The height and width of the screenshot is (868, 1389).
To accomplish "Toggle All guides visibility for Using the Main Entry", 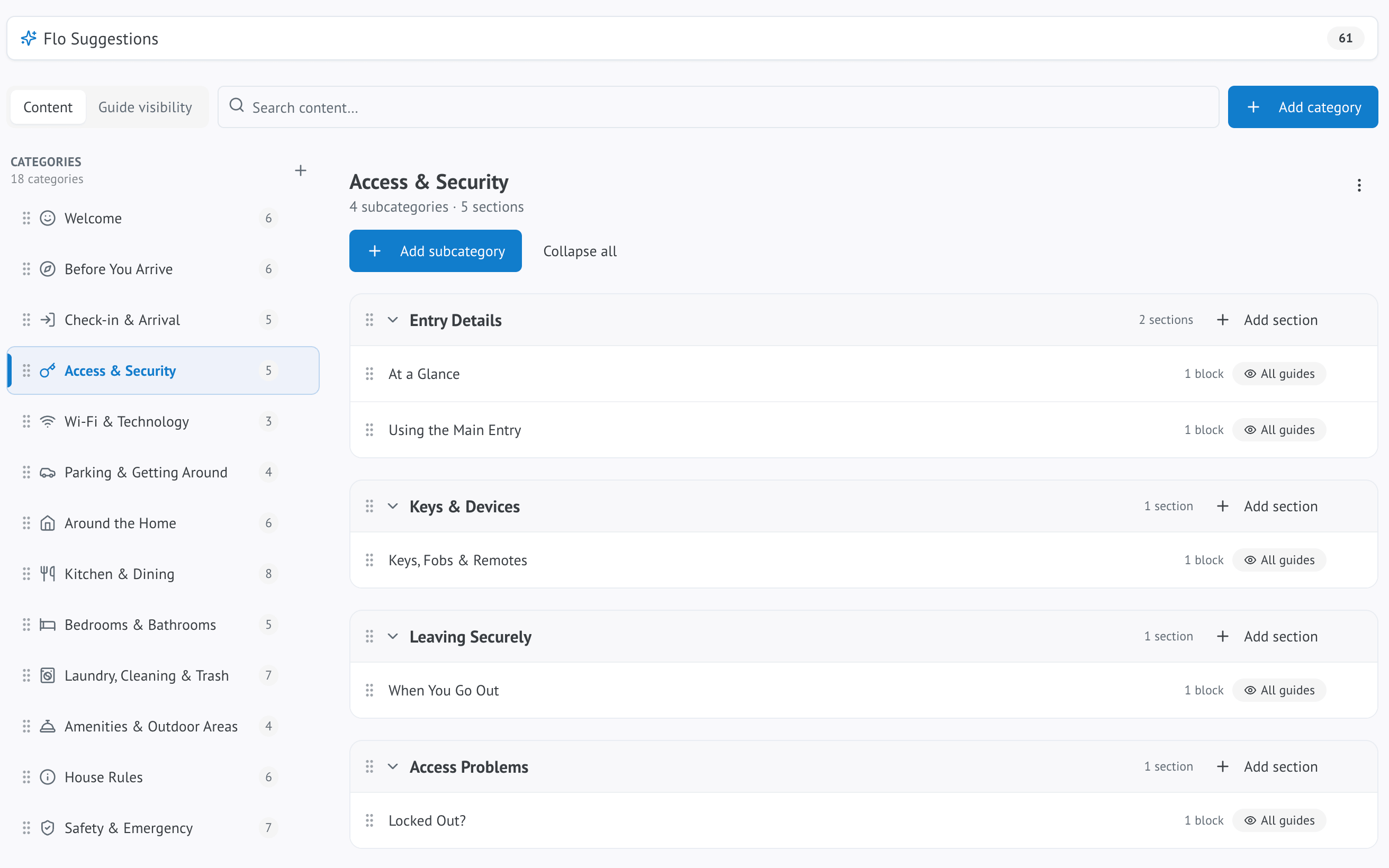I will tap(1279, 430).
